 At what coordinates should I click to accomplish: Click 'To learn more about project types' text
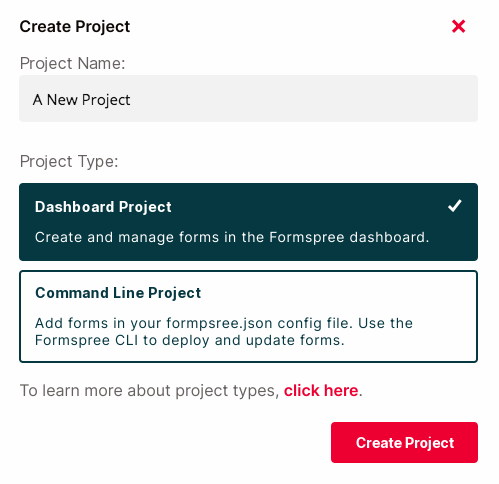149,390
